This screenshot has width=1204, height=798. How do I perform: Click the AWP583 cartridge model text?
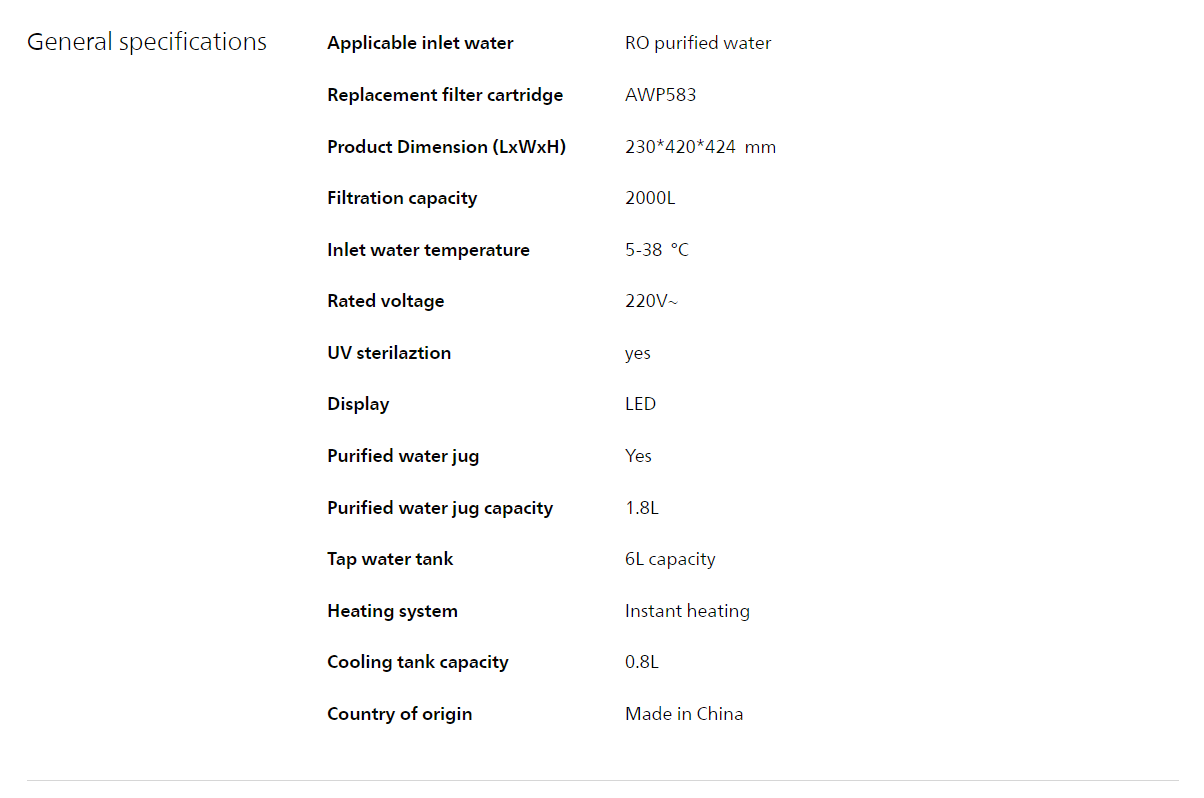661,95
